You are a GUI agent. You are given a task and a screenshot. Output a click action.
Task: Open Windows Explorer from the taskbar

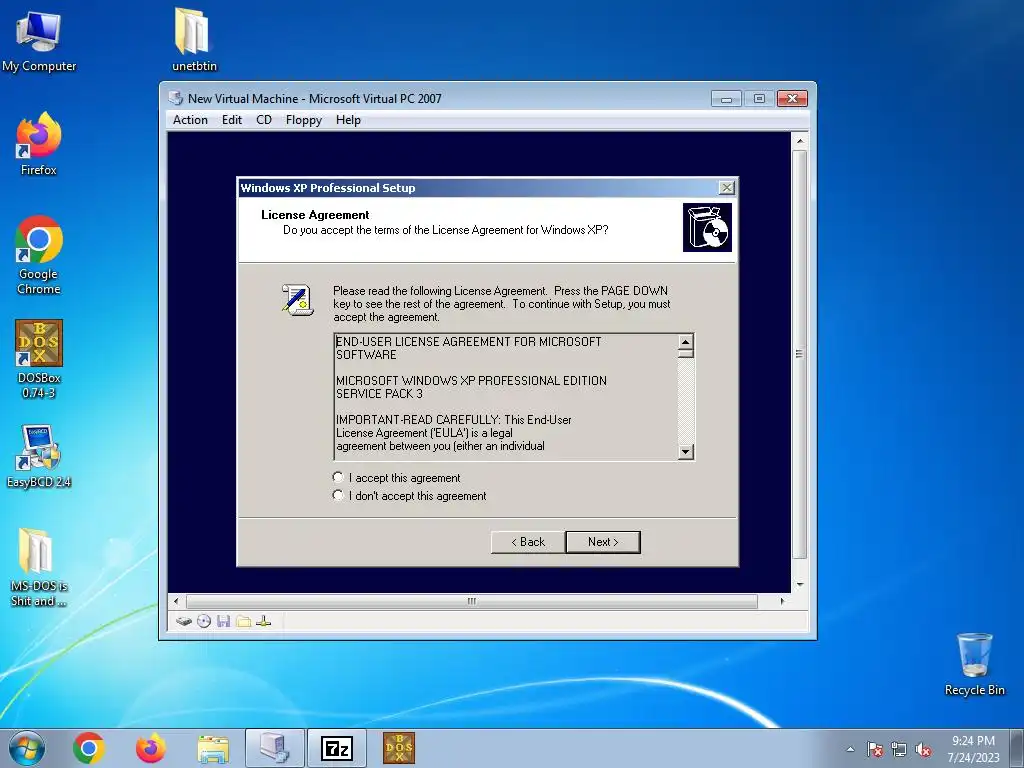tap(213, 748)
